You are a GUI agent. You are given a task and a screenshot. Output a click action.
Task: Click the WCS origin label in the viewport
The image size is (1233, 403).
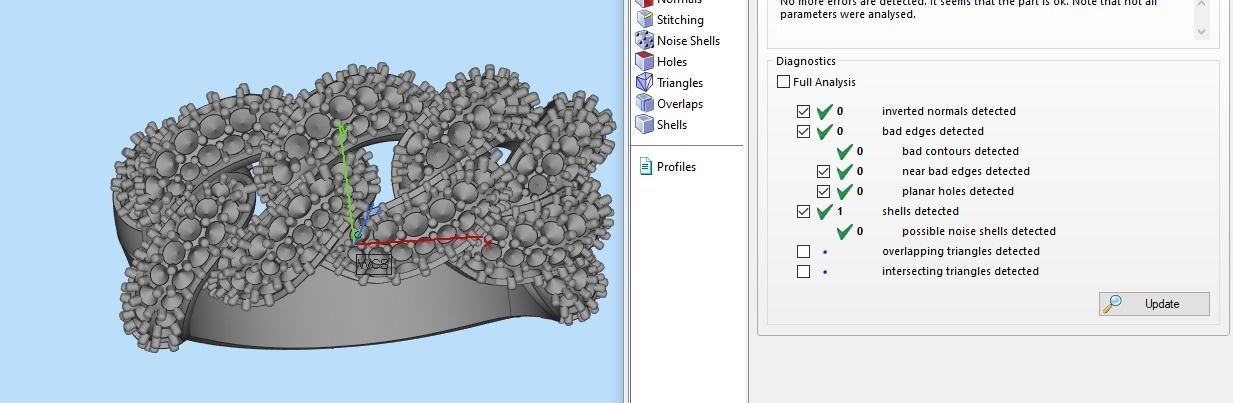(x=373, y=264)
